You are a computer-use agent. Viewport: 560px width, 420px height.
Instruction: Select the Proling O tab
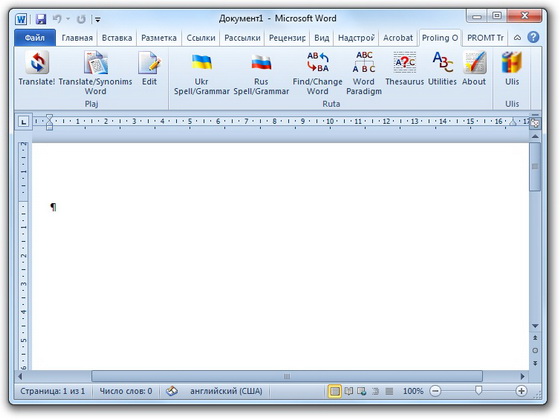(x=440, y=38)
